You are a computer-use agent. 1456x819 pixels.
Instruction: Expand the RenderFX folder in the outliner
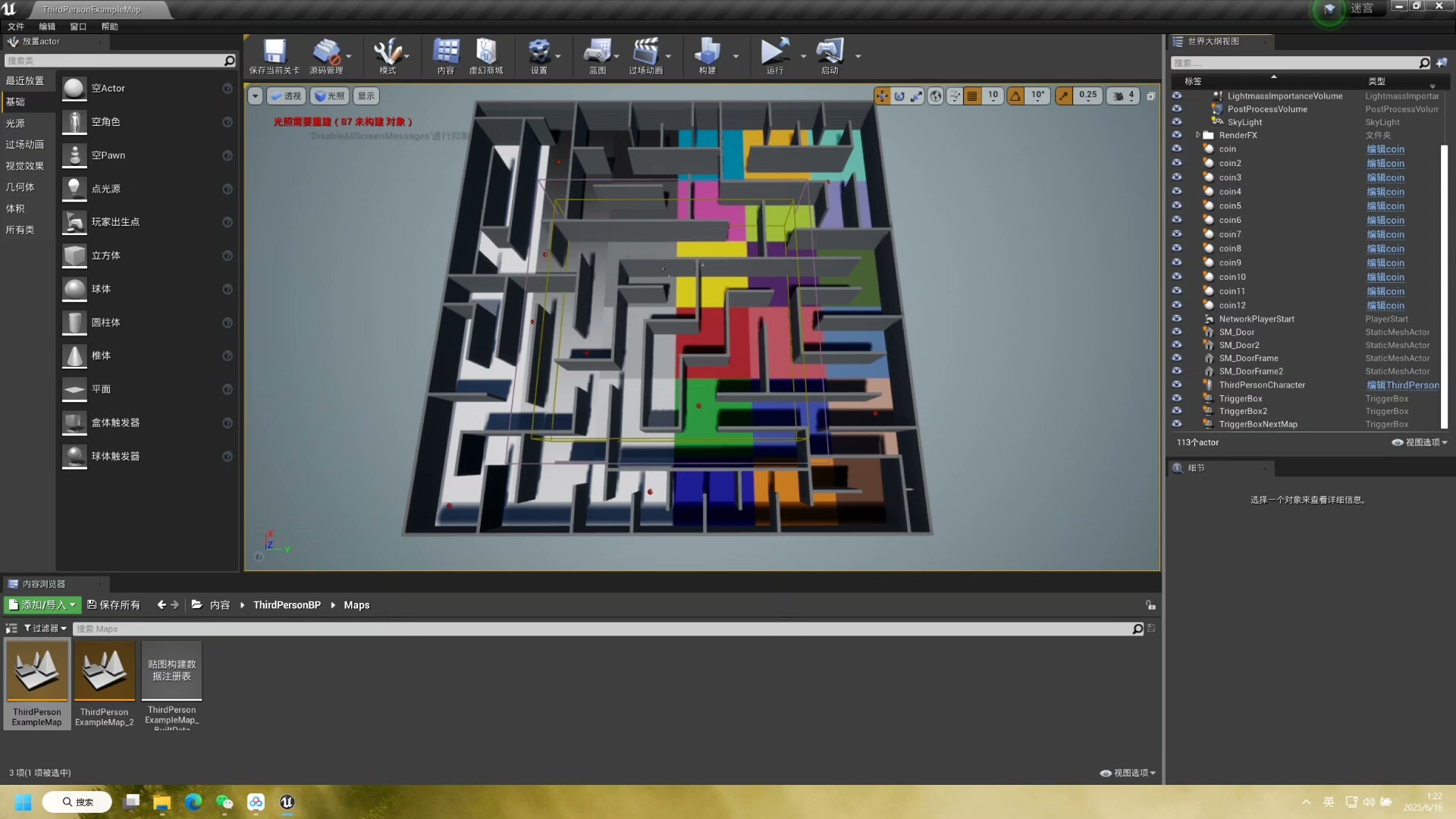(1198, 135)
